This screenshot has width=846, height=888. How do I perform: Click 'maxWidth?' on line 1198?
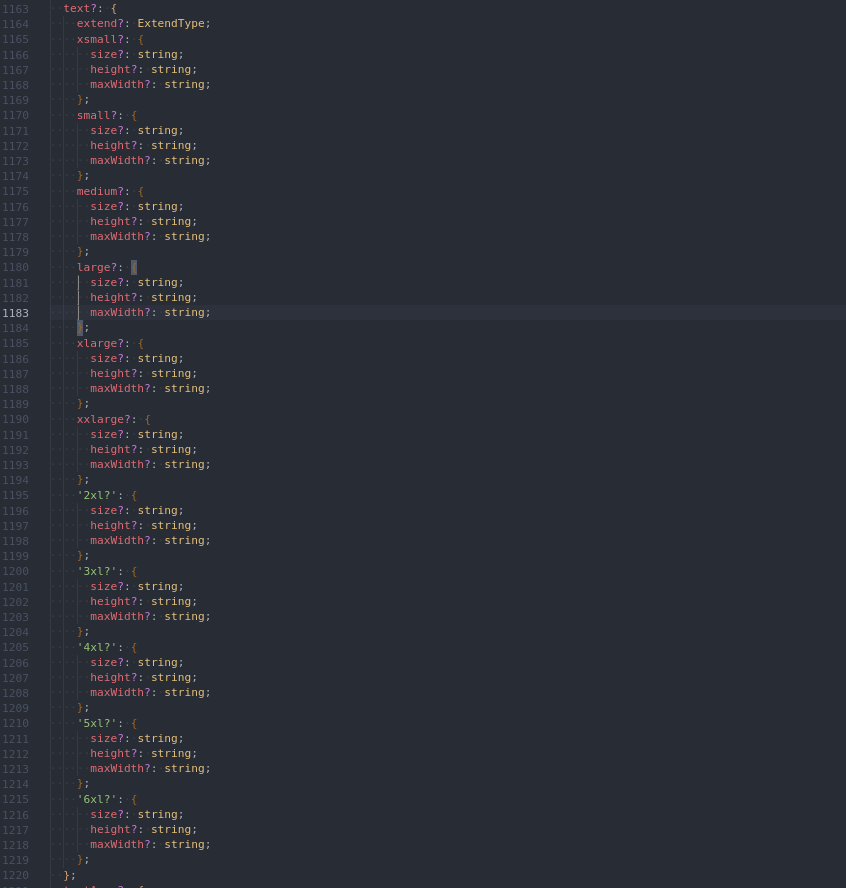pos(121,541)
